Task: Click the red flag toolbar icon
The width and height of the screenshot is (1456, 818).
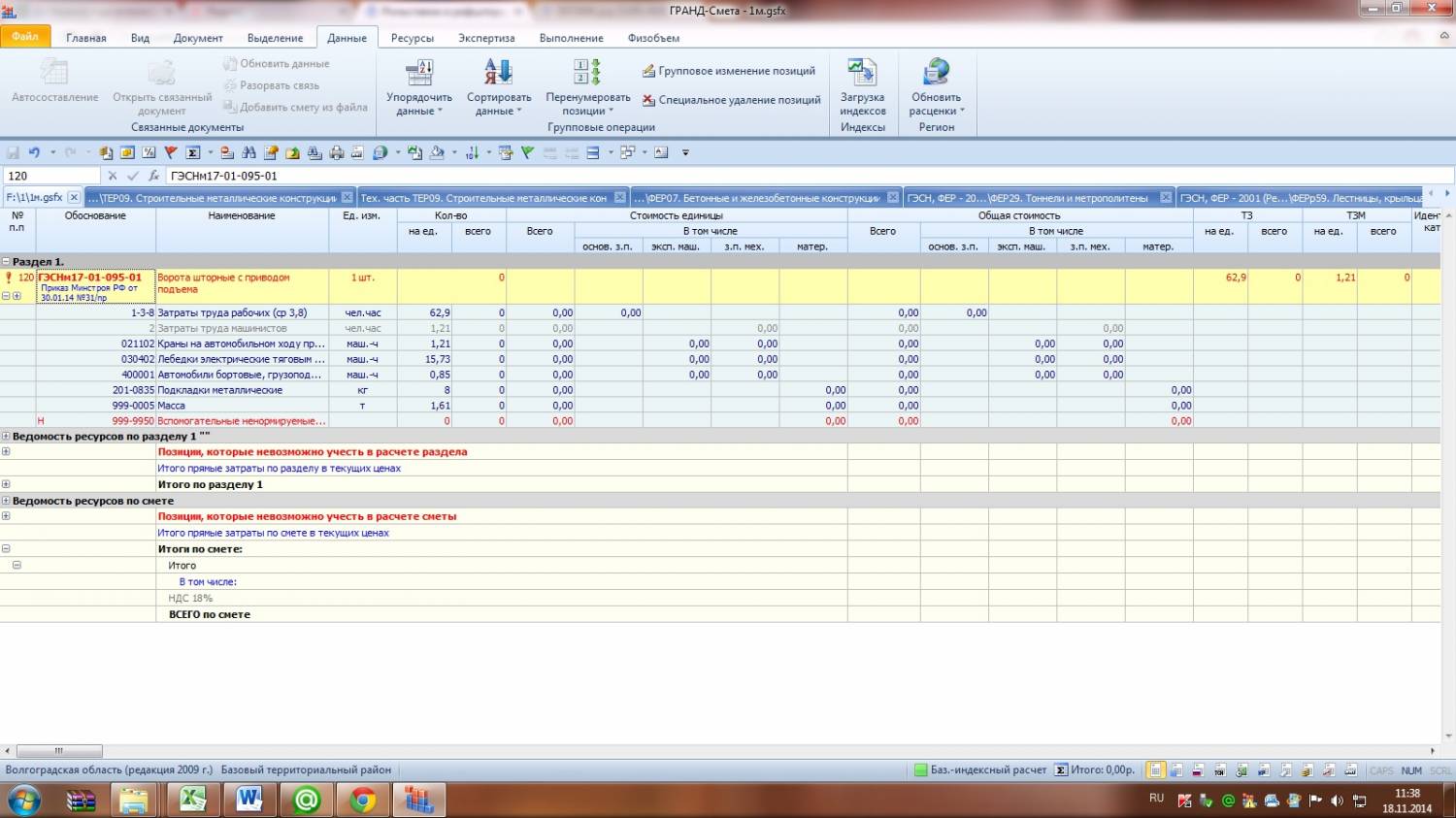Action: click(171, 152)
